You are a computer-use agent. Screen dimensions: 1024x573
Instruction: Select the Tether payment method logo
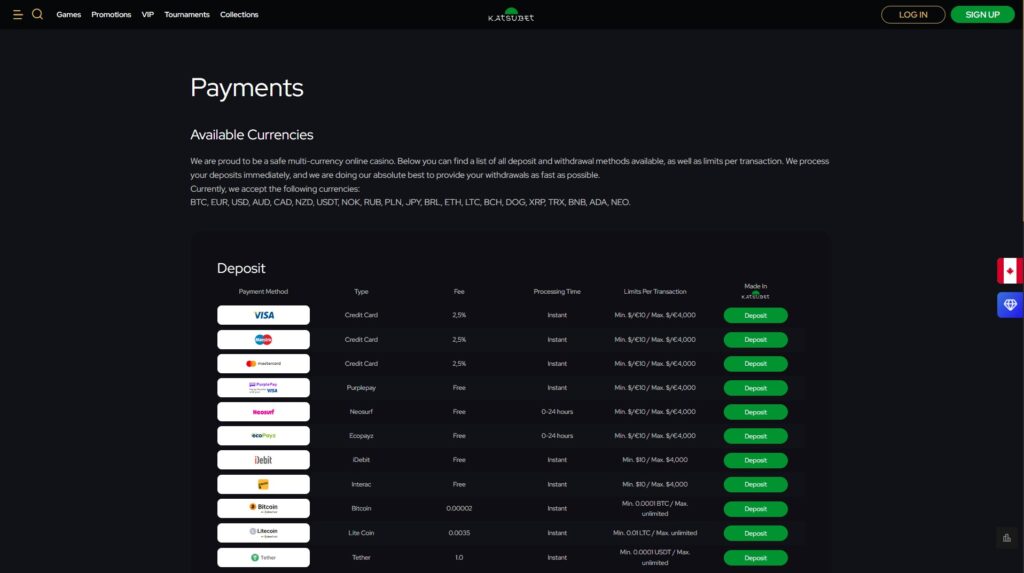tap(263, 557)
